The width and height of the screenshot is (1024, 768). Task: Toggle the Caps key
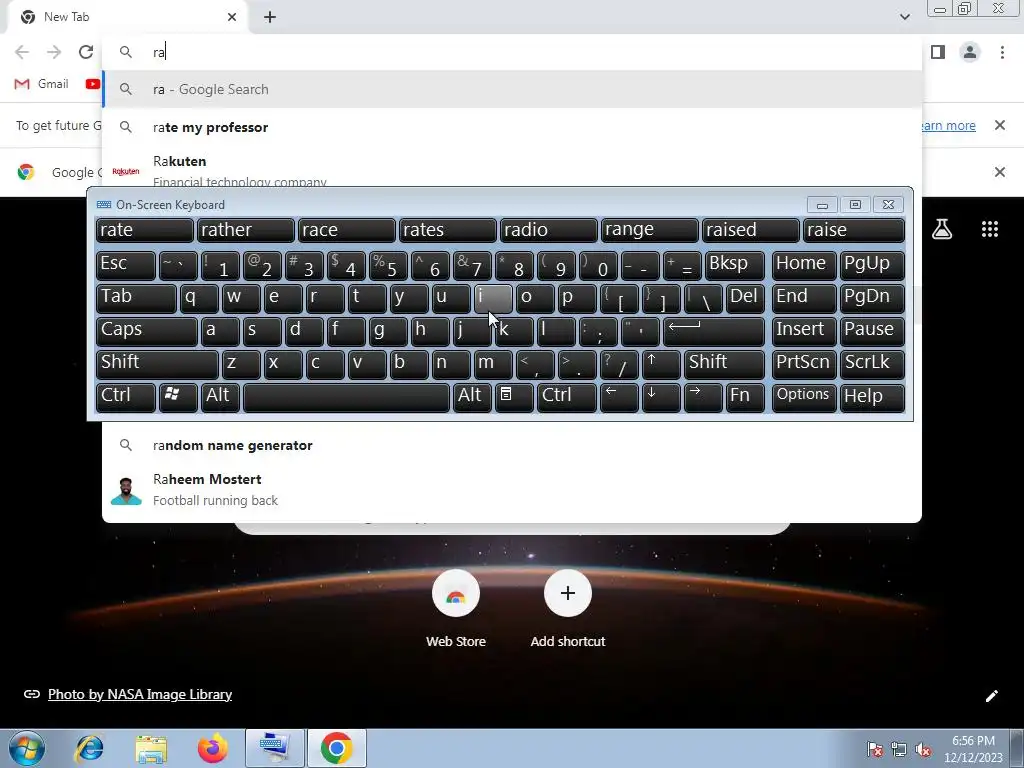[x=146, y=331]
